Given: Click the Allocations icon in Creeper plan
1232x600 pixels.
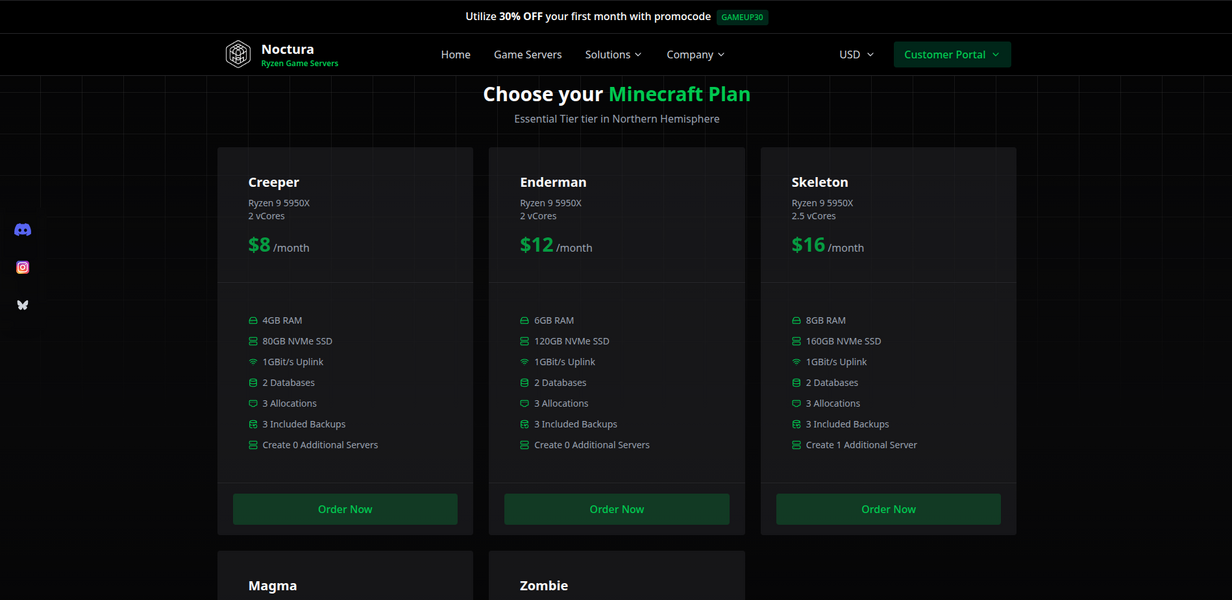Looking at the screenshot, I should (253, 404).
